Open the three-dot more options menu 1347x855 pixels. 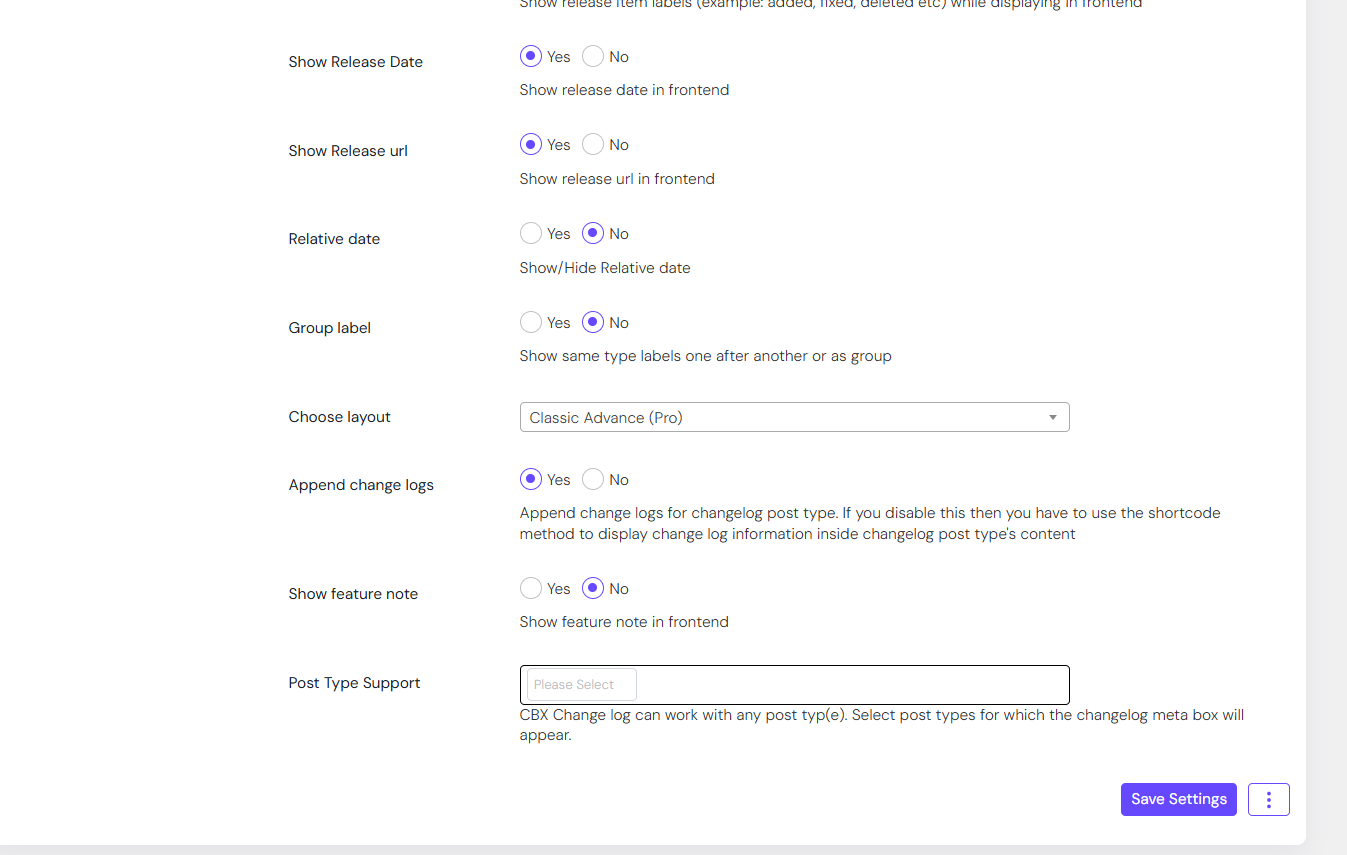(1269, 799)
